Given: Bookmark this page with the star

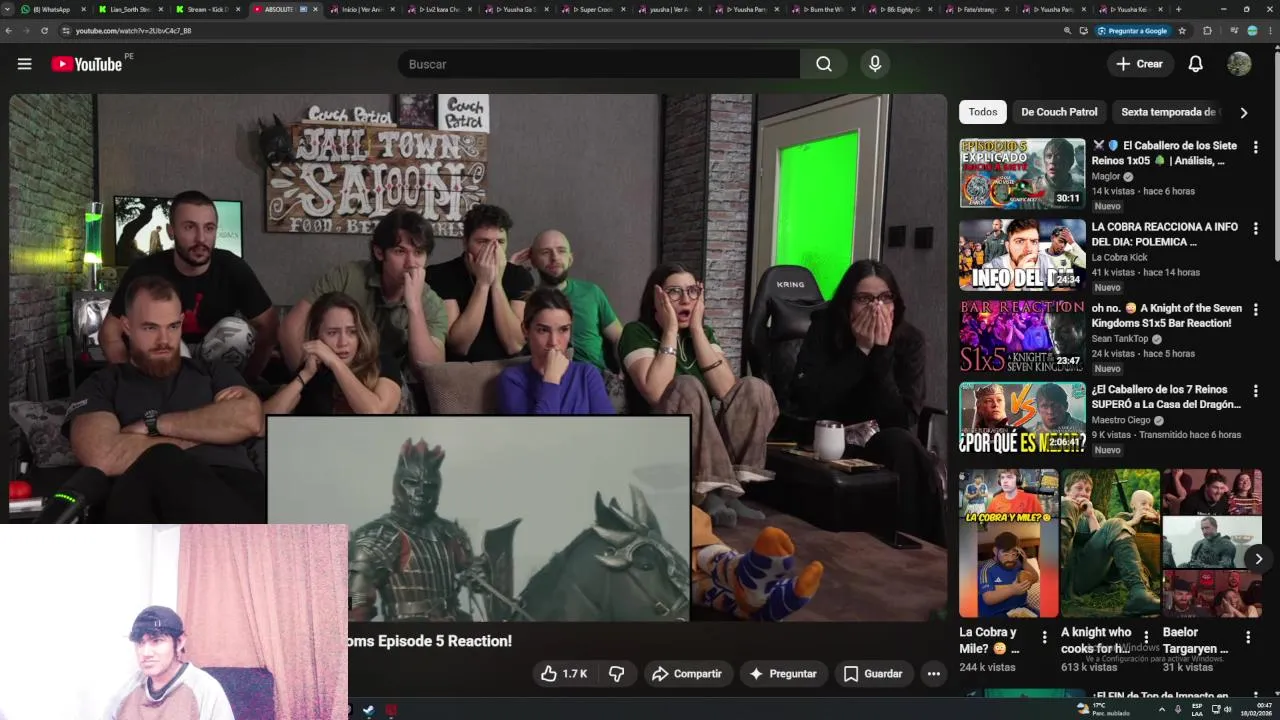Looking at the screenshot, I should click(x=1182, y=31).
